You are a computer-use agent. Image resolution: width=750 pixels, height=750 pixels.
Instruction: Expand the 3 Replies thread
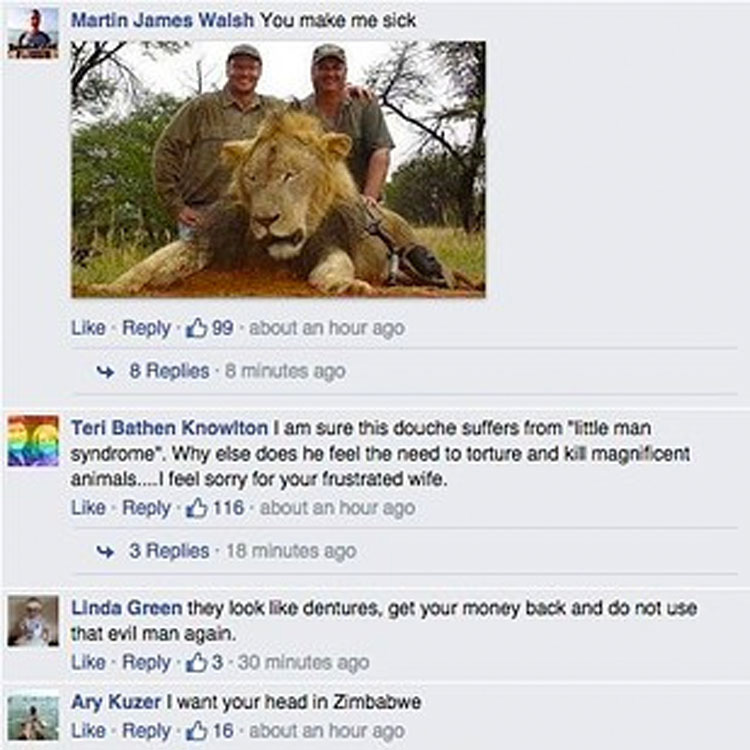tap(169, 551)
